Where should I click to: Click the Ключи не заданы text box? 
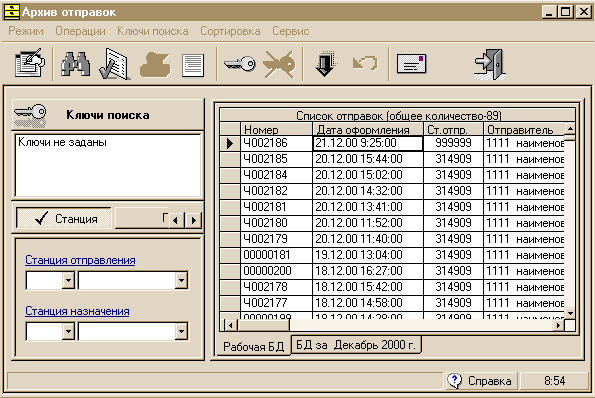pyautogui.click(x=108, y=165)
